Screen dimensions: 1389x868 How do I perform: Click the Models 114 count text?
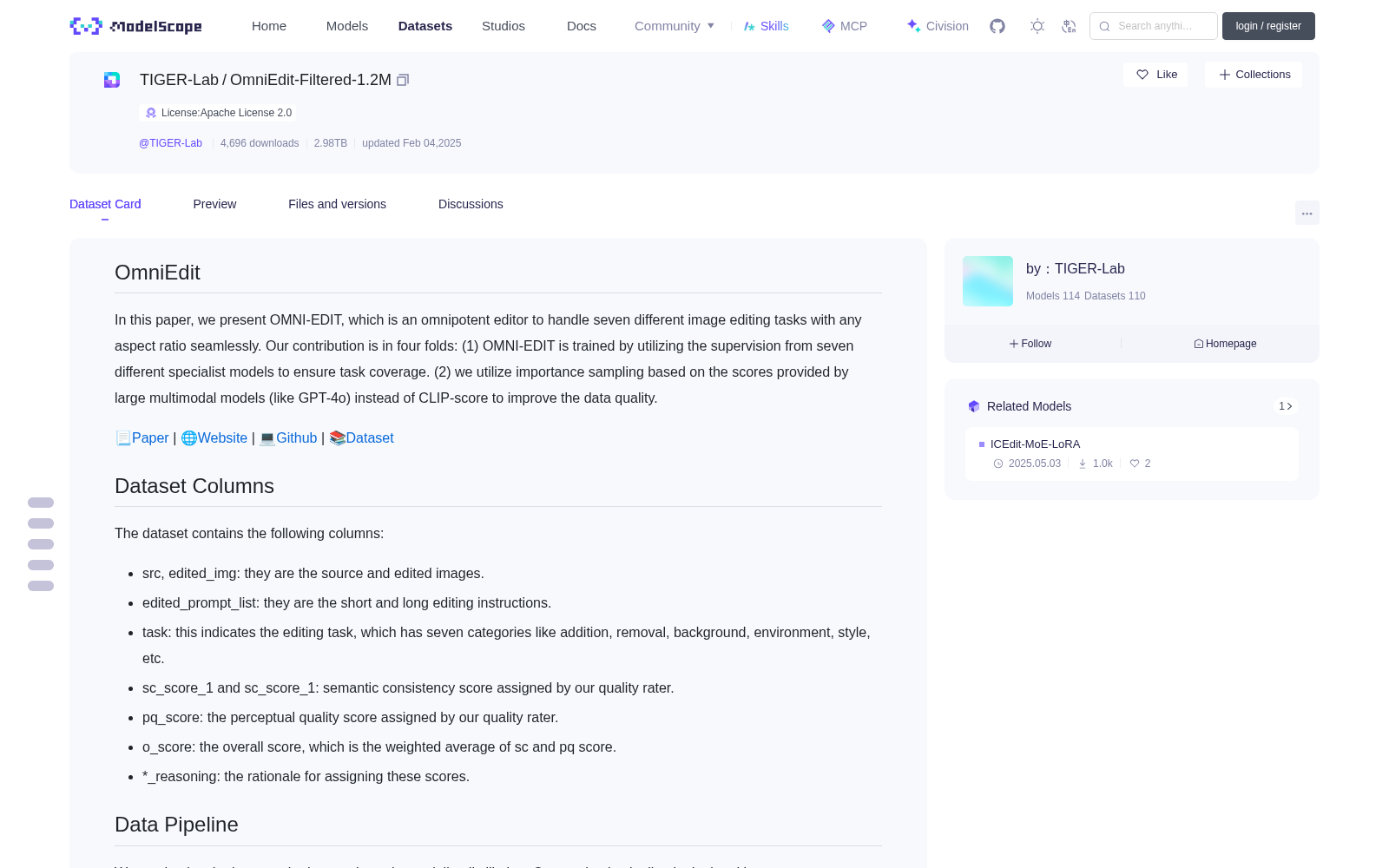pos(1053,296)
